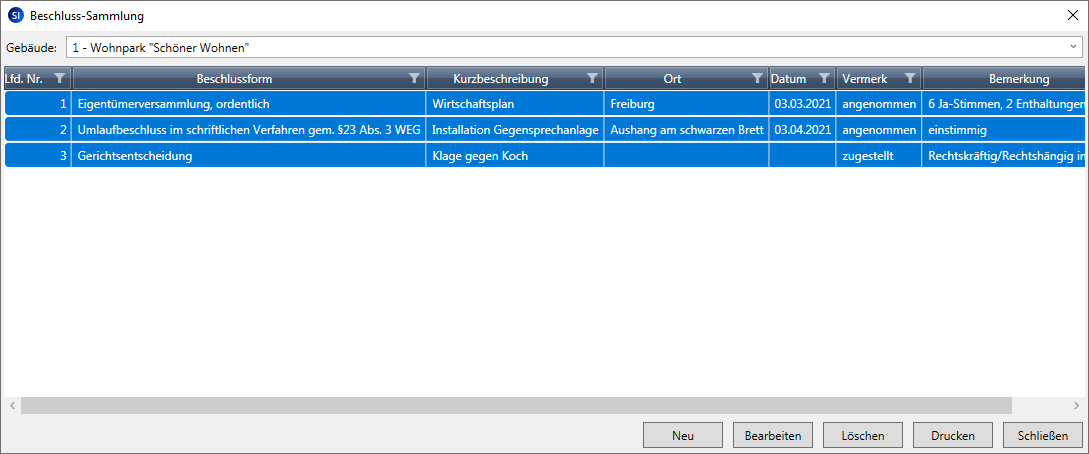Click Kurzbeschreibung column filter icon
This screenshot has width=1089, height=454.
click(592, 78)
